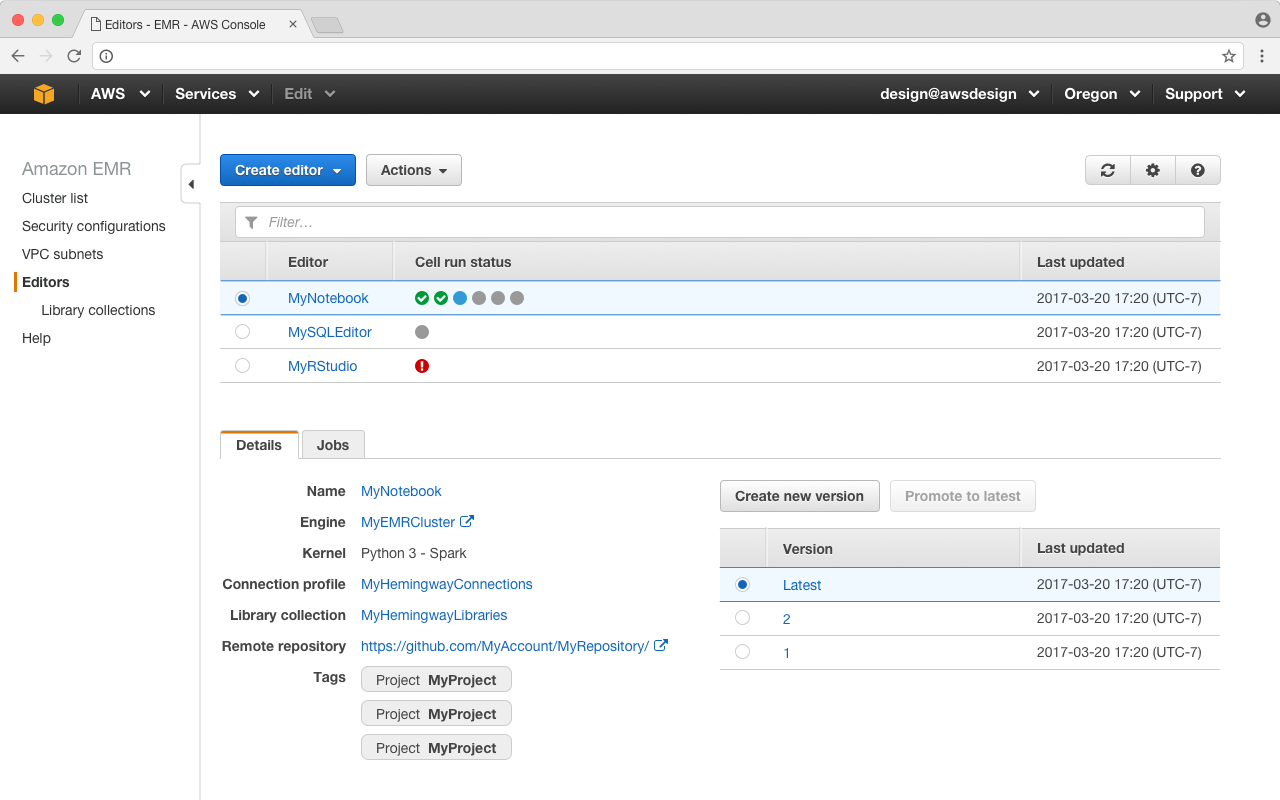Click the site information icon in address bar
The height and width of the screenshot is (800, 1280).
pos(107,56)
